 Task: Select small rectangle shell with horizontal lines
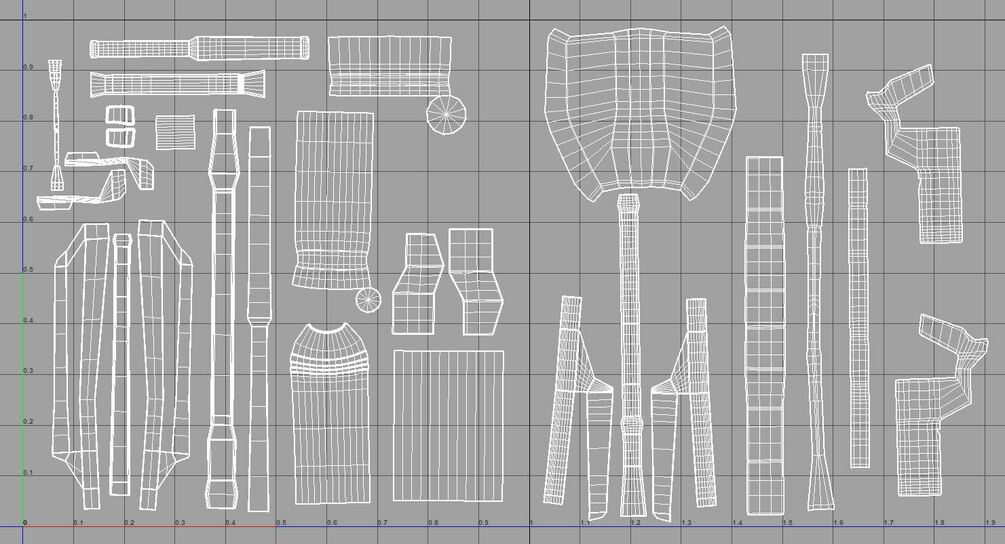pos(175,132)
